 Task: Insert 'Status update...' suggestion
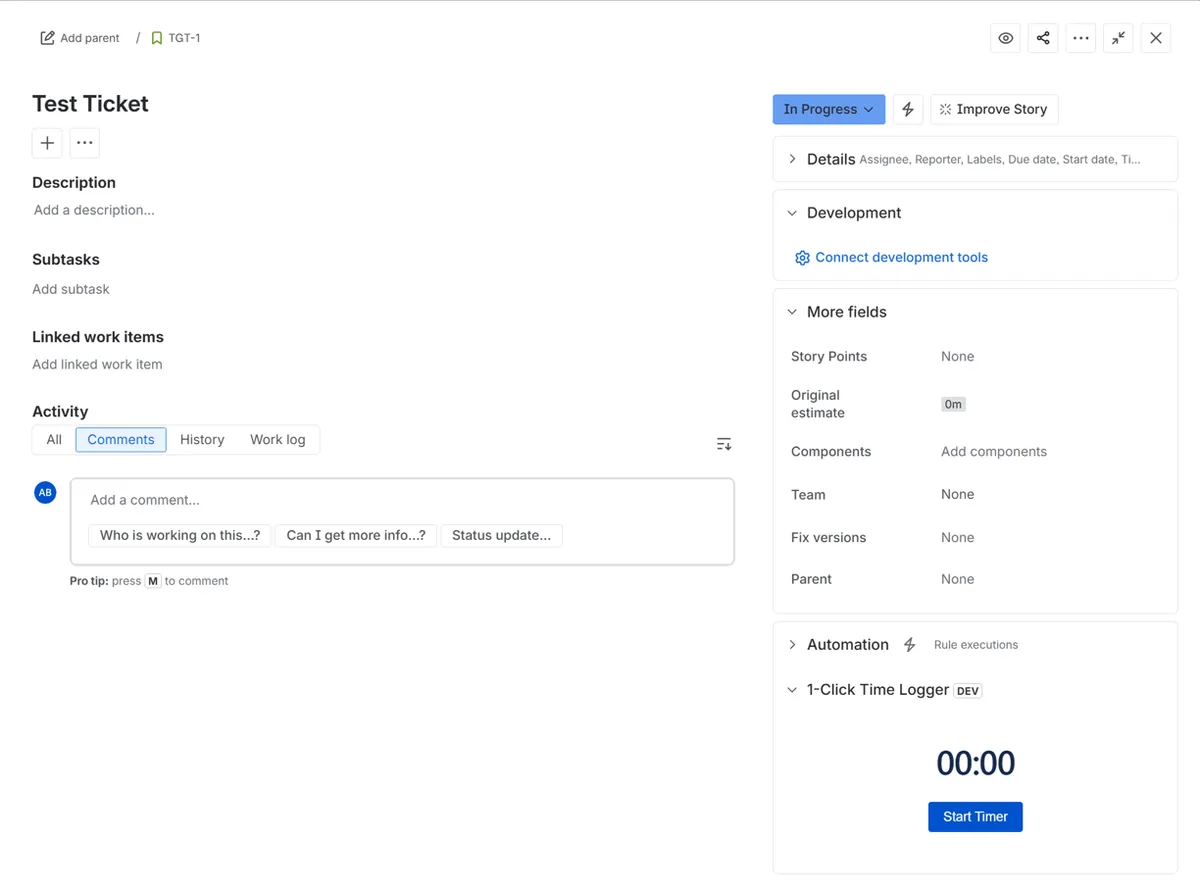pos(501,536)
